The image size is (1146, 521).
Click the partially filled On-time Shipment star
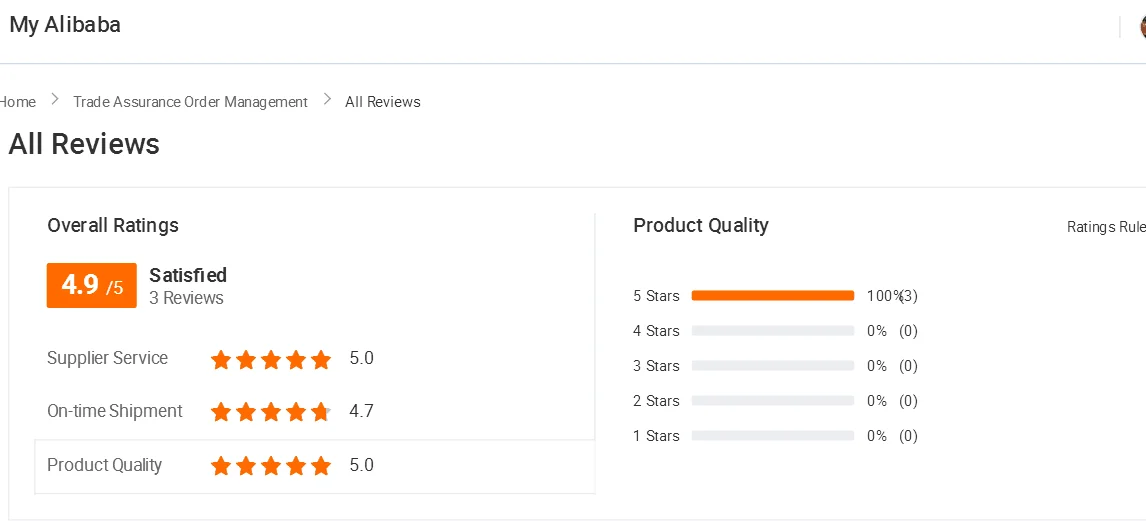coord(321,412)
